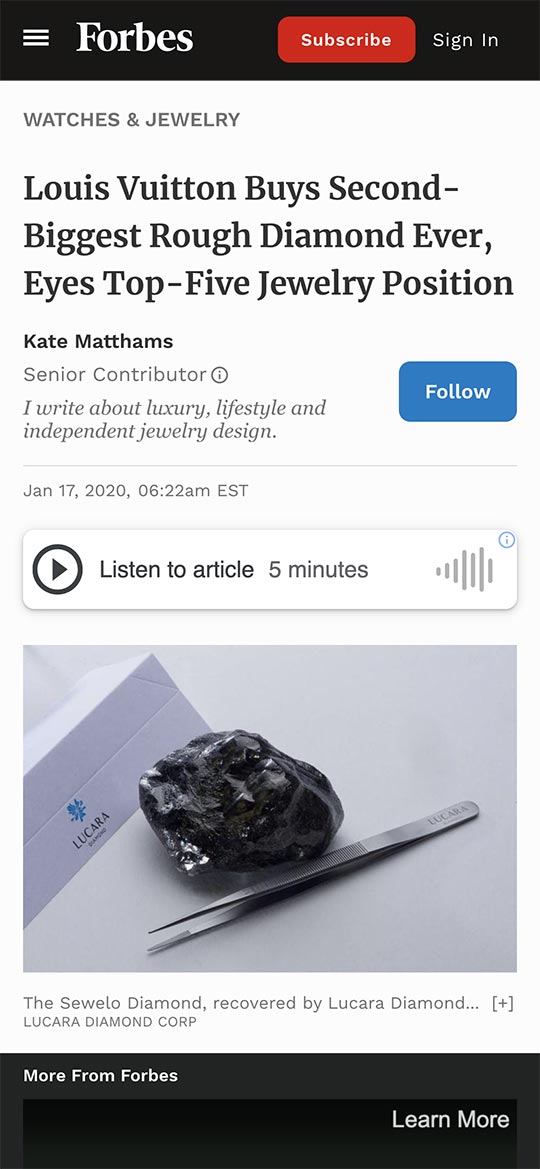Click the Listen to article label
Viewport: 540px width, 1169px height.
click(x=177, y=570)
